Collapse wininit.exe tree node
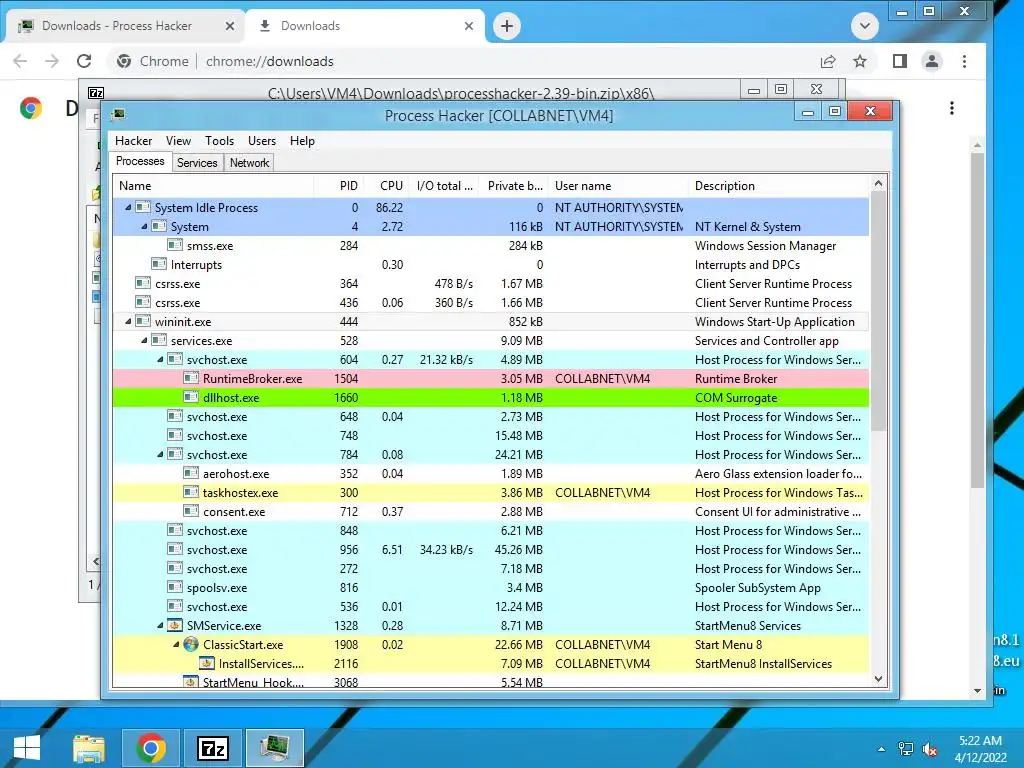 [x=128, y=321]
